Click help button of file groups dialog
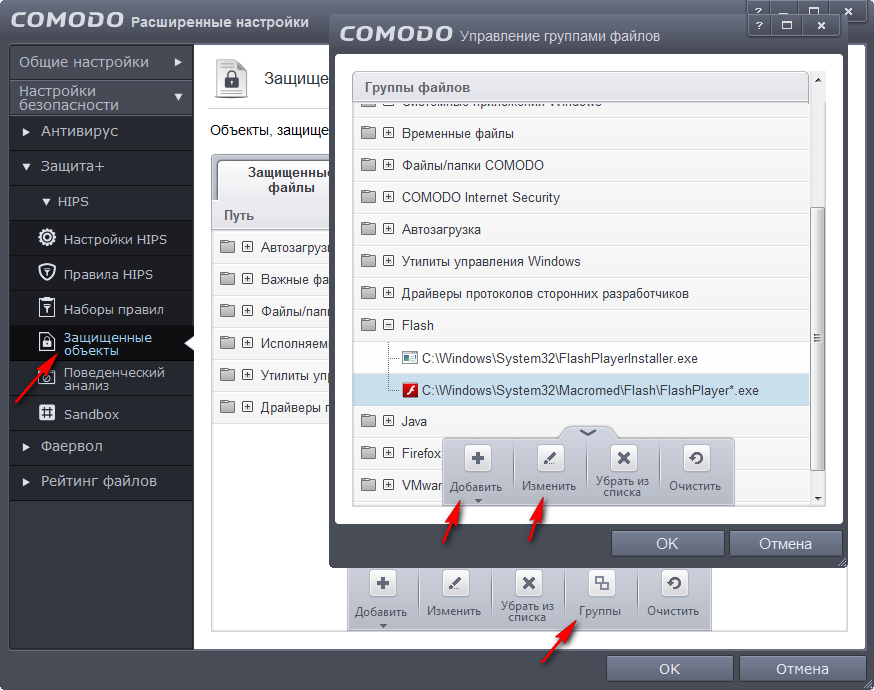 759,25
